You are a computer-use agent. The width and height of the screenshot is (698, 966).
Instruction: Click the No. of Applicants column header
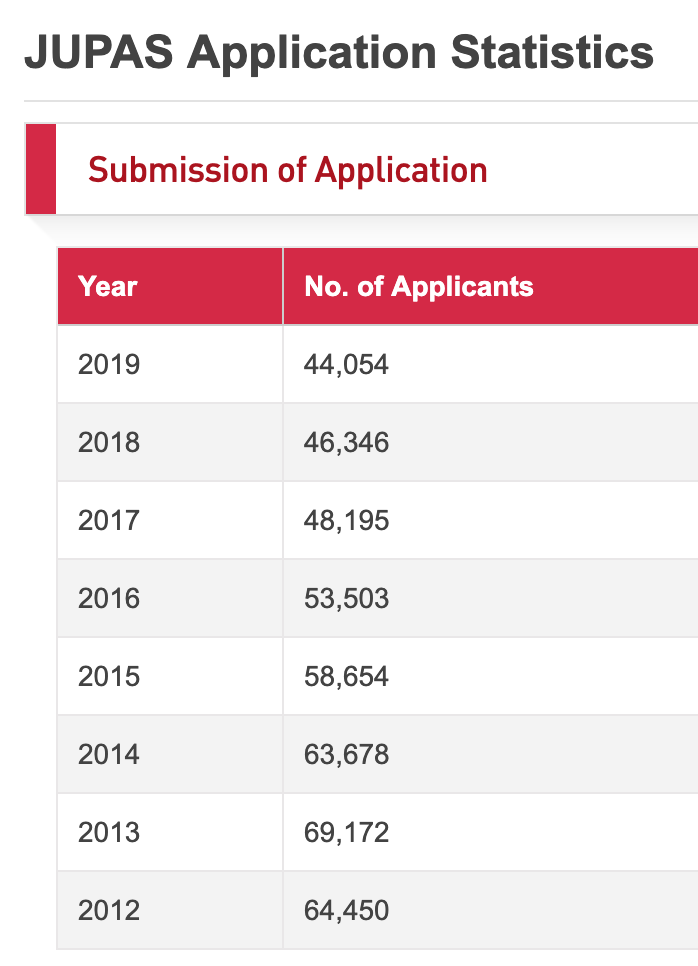point(491,286)
